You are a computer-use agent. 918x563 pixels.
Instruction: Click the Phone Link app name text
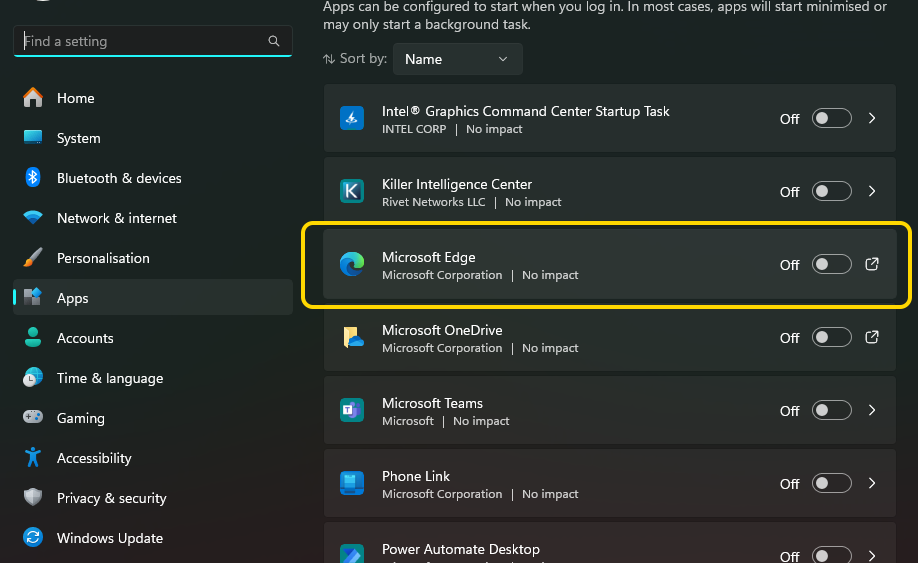point(416,476)
